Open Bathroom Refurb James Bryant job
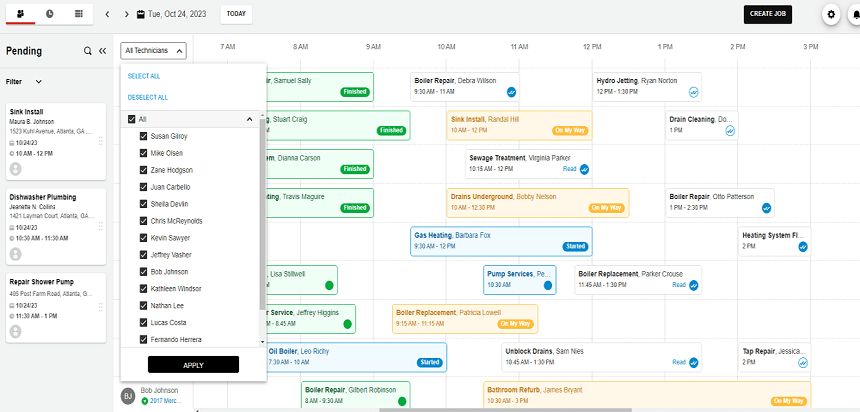 click(647, 396)
